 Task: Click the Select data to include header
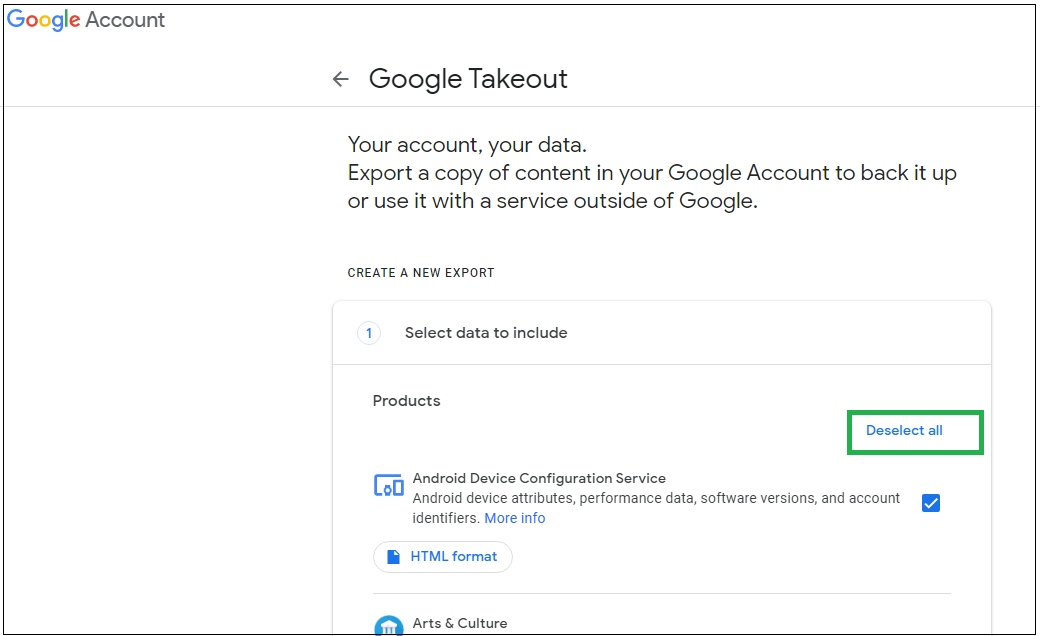(486, 333)
